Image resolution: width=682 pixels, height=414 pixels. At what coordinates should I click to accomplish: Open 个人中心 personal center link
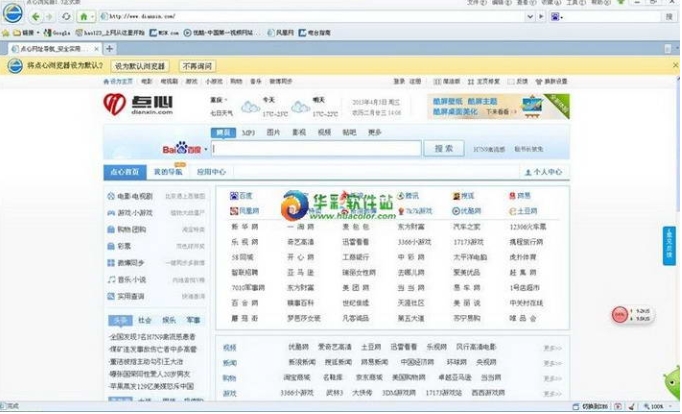[544, 172]
